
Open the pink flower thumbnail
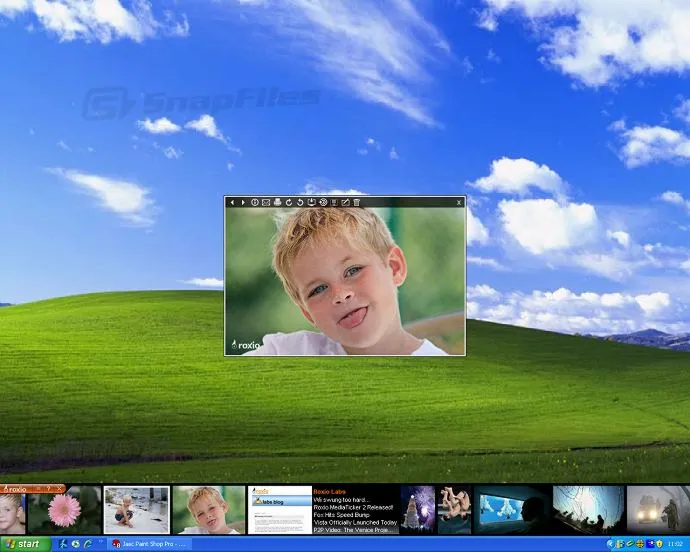[65, 510]
